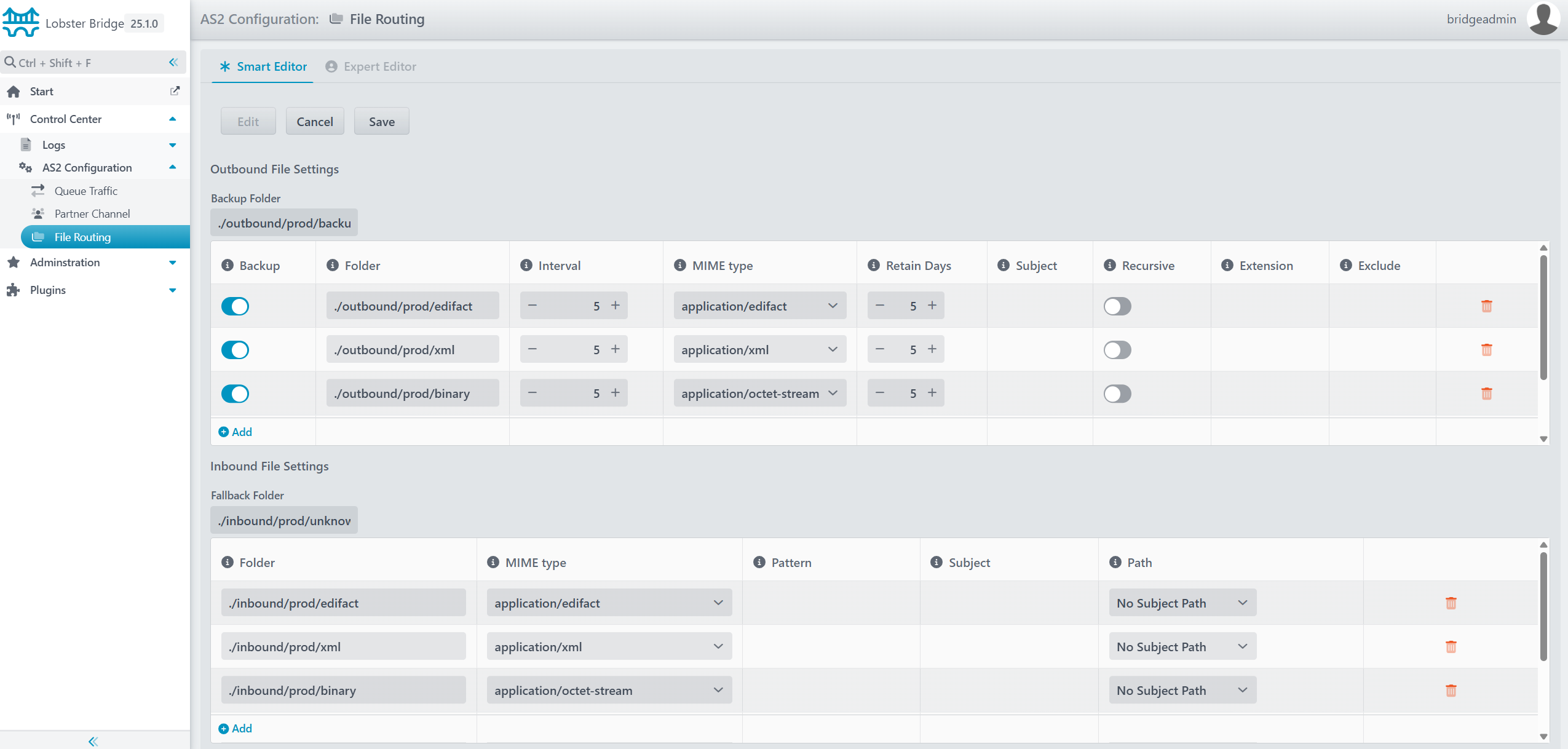Click info icon next to MIME type in outbound table
This screenshot has height=749, width=1568.
pyautogui.click(x=679, y=265)
